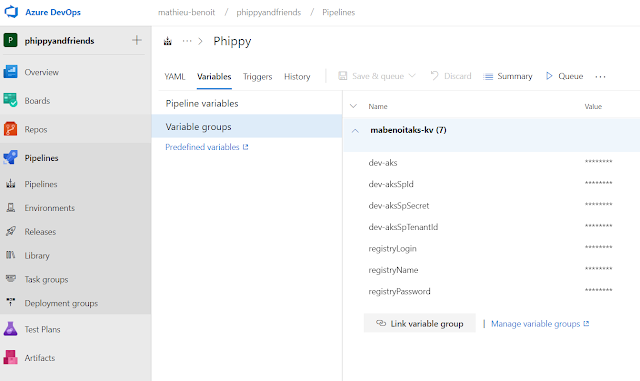
Task: Open the Predefined variables link
Action: (202, 147)
